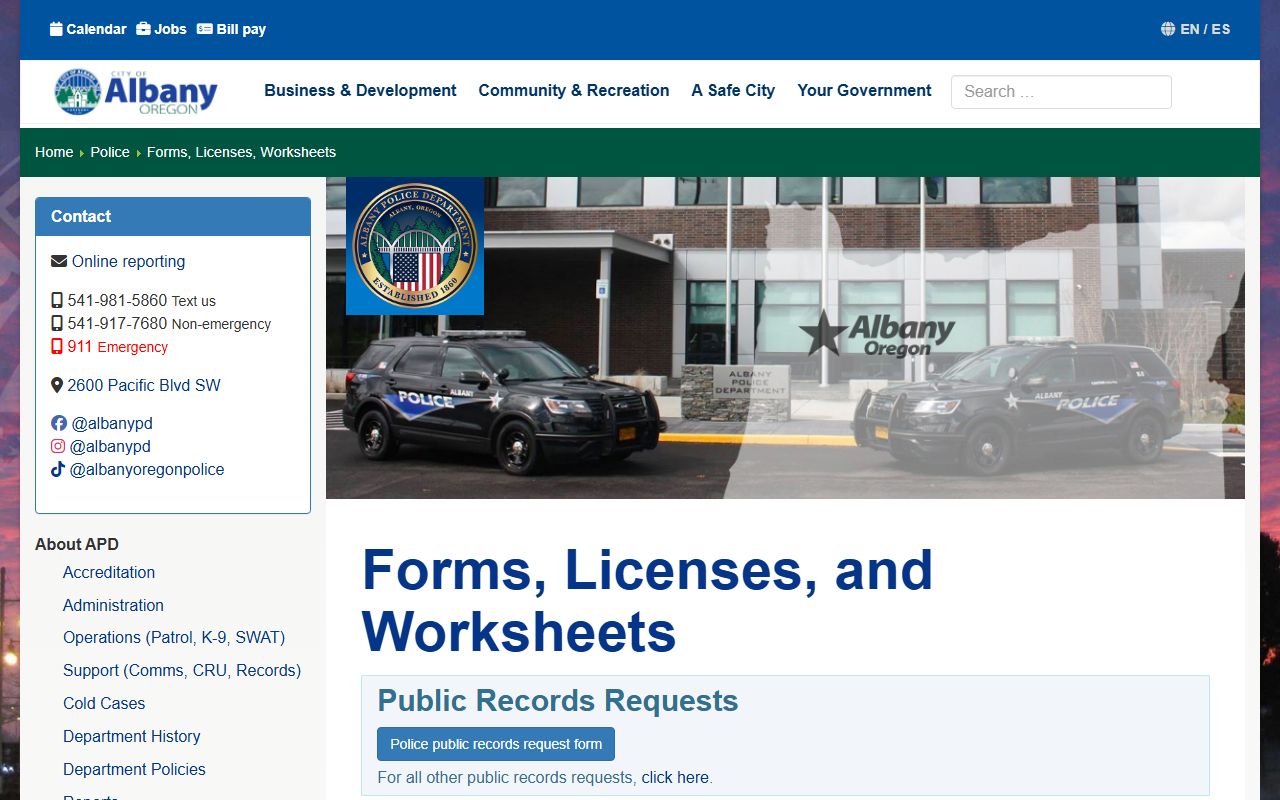The image size is (1280, 800).
Task: Open Administration sidebar link
Action: 113,605
